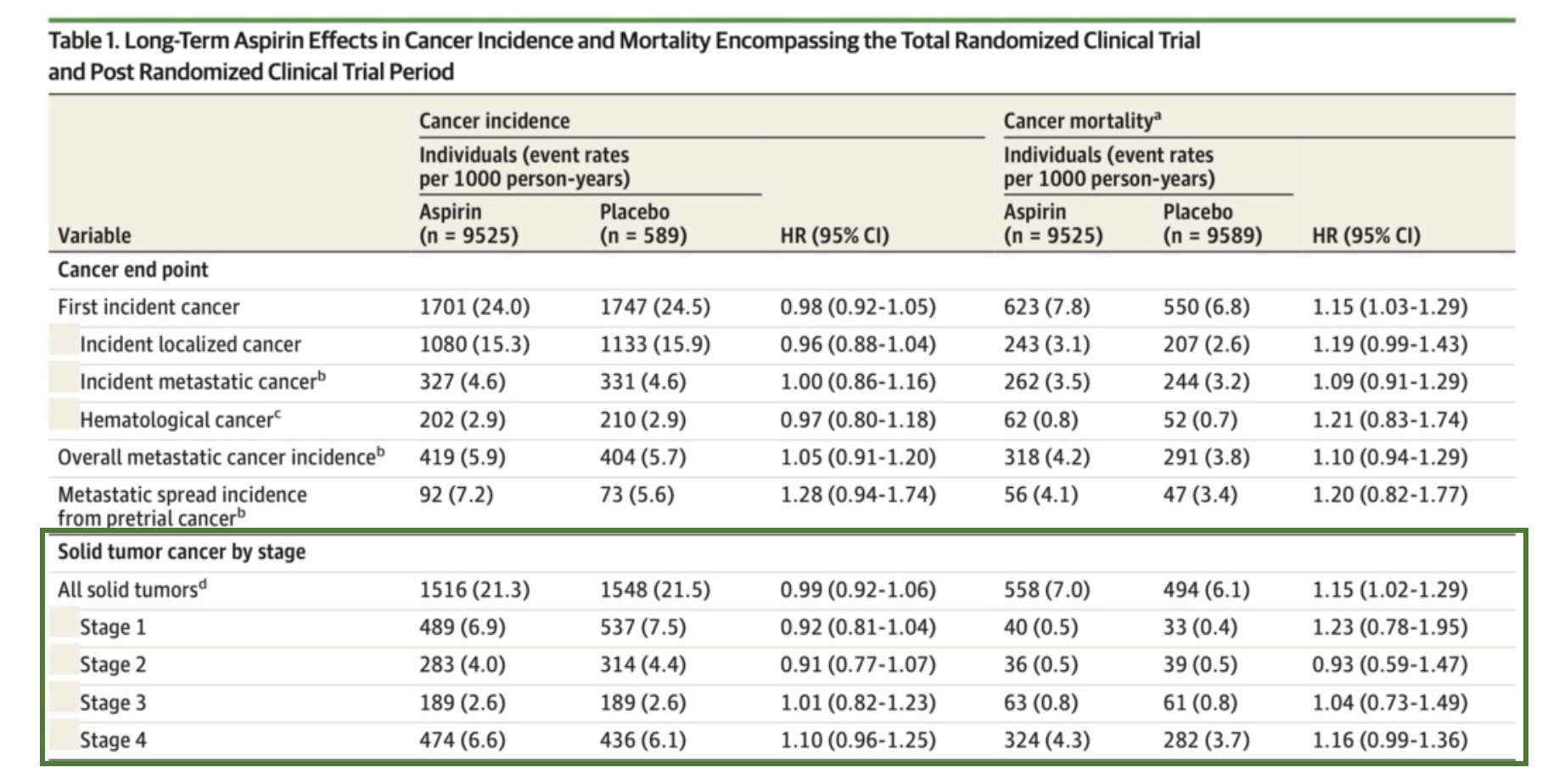
Task: Click the 'Placebo (n = 589)' column header
Action: 642,223
